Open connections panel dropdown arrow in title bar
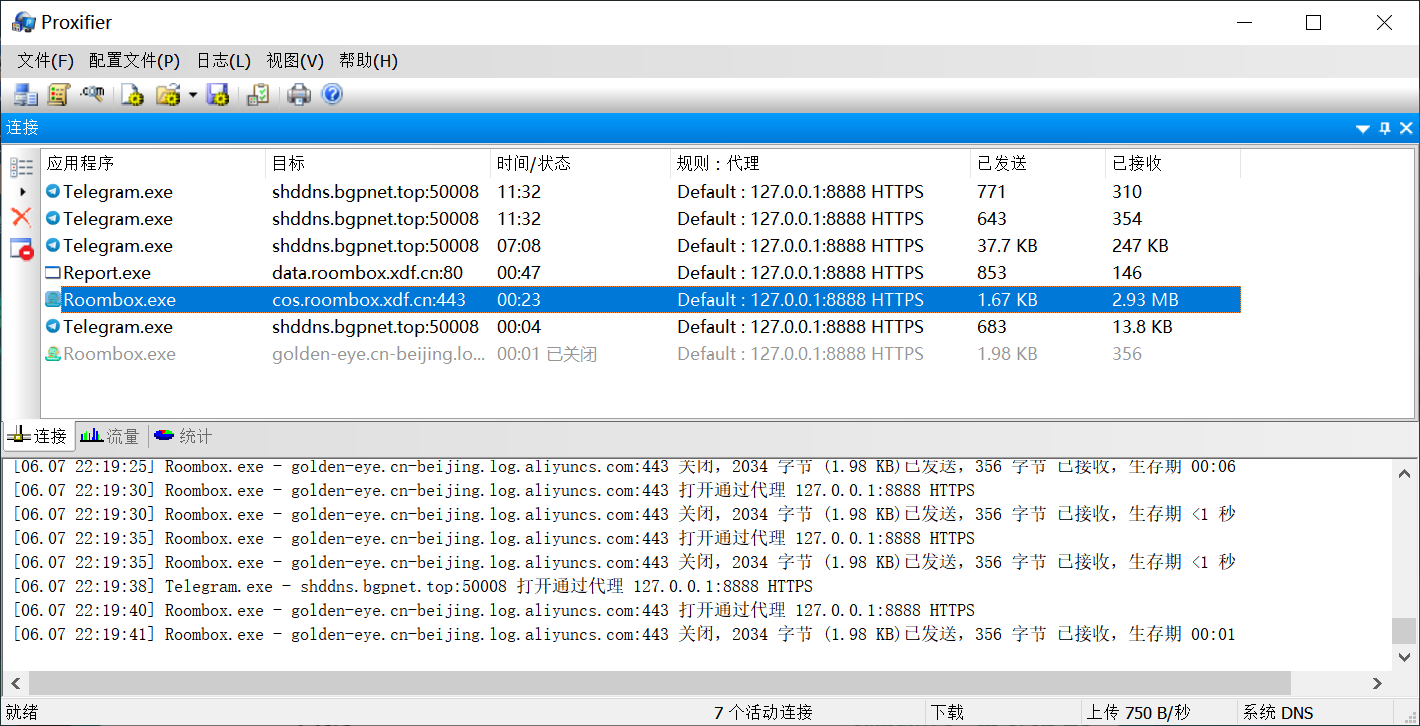Viewport: 1420px width, 726px height. (1362, 129)
